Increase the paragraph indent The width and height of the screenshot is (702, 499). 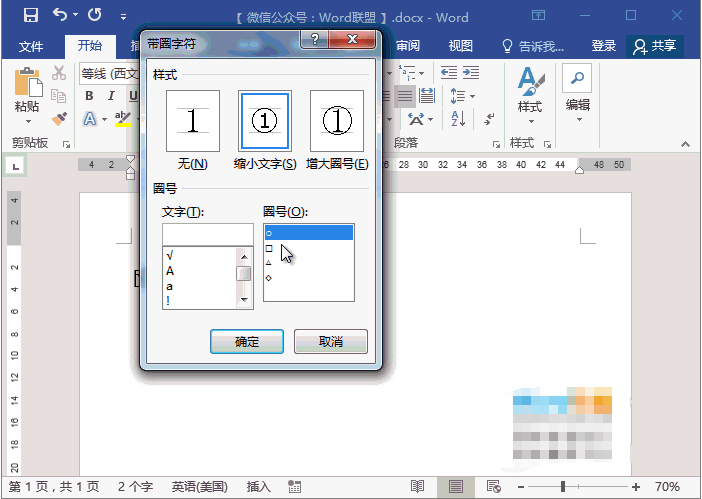[x=471, y=73]
